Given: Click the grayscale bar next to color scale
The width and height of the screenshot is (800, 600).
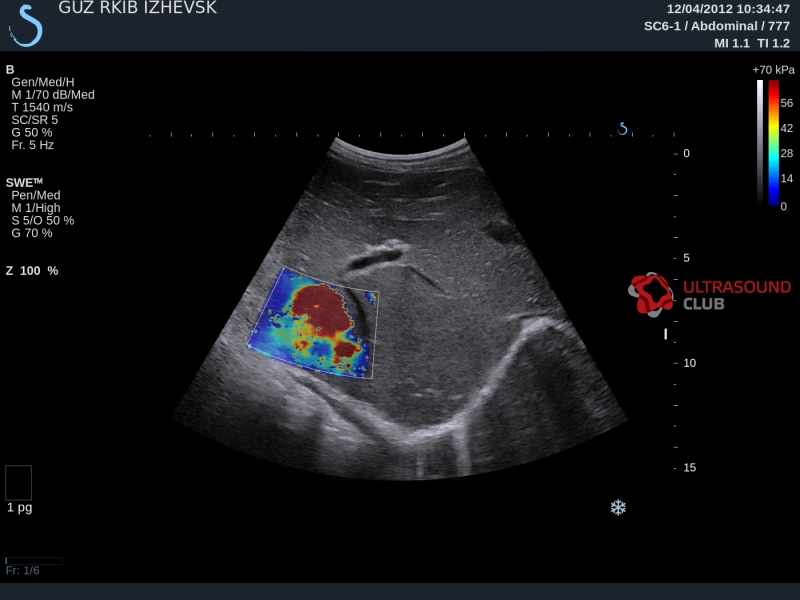Looking at the screenshot, I should point(760,142).
